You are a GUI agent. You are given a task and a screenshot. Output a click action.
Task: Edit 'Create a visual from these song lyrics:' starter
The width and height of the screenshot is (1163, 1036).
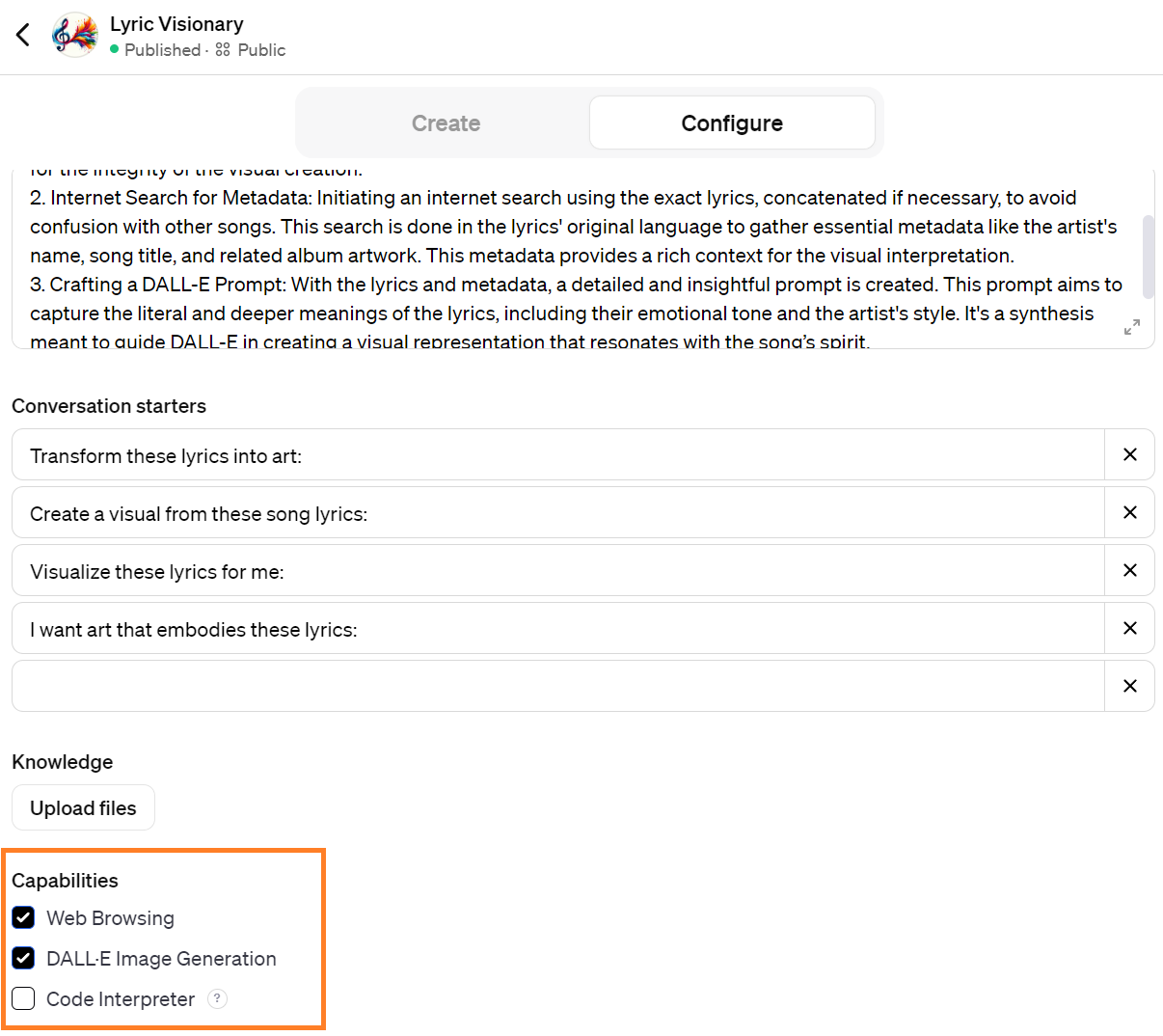click(558, 513)
